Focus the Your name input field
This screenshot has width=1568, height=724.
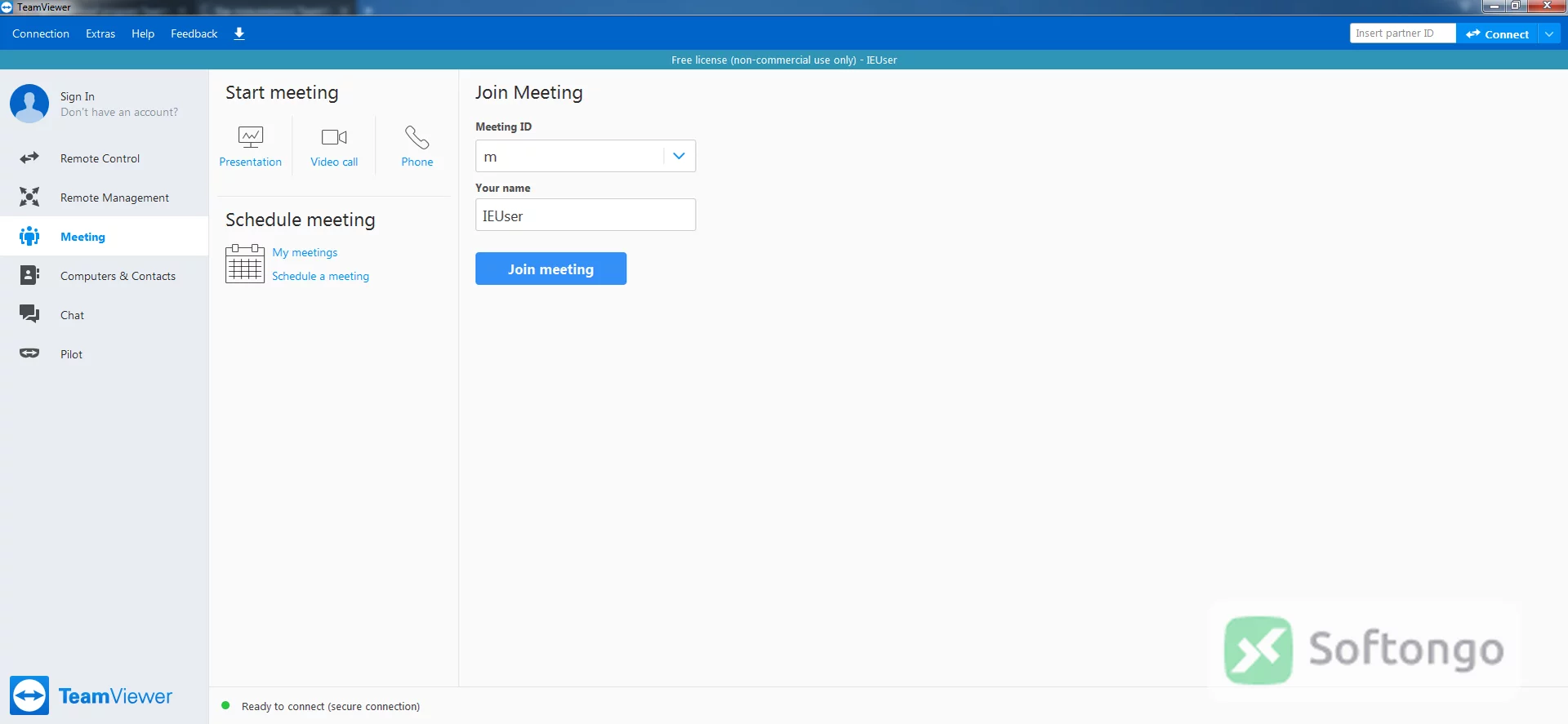click(586, 215)
